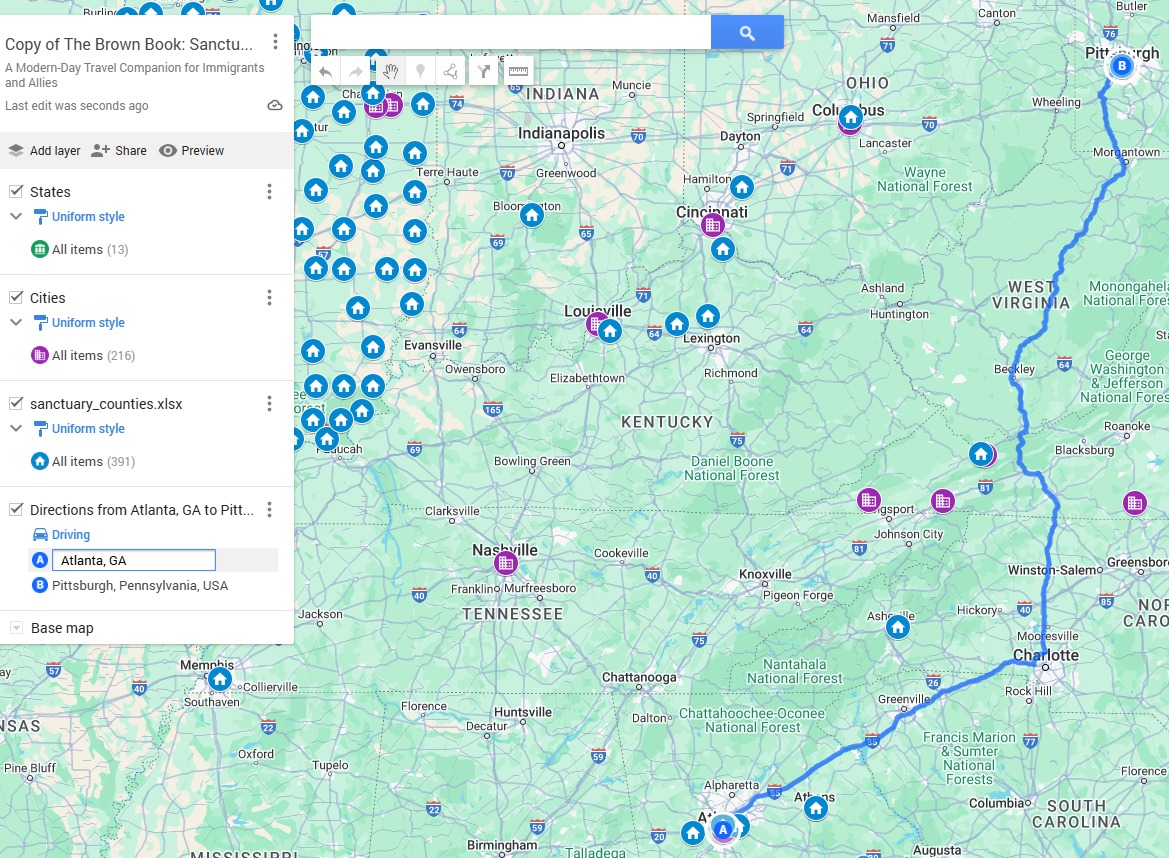The height and width of the screenshot is (858, 1169).
Task: Click the Preview button
Action: point(192,151)
